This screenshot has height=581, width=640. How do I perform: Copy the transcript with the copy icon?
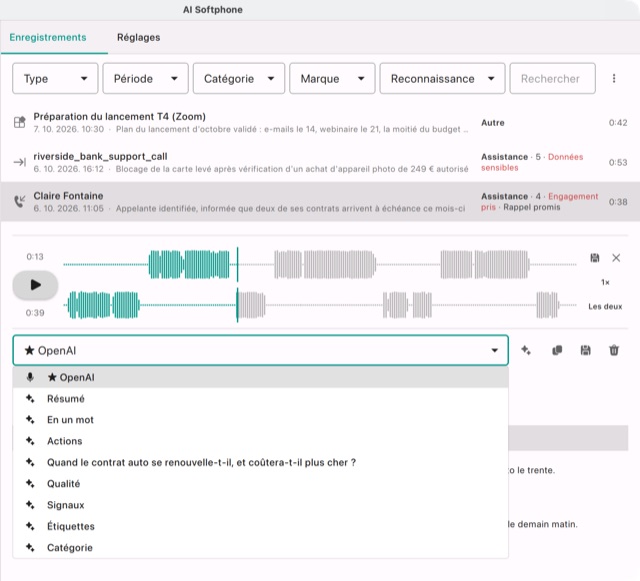[x=557, y=350]
